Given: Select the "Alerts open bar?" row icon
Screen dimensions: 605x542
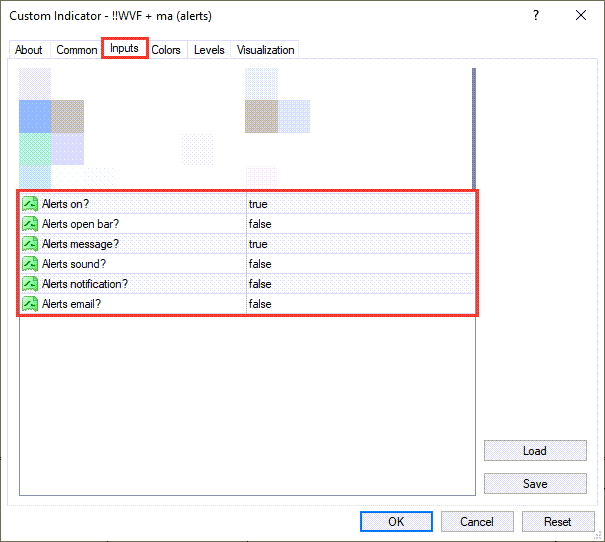Looking at the screenshot, I should tap(30, 224).
